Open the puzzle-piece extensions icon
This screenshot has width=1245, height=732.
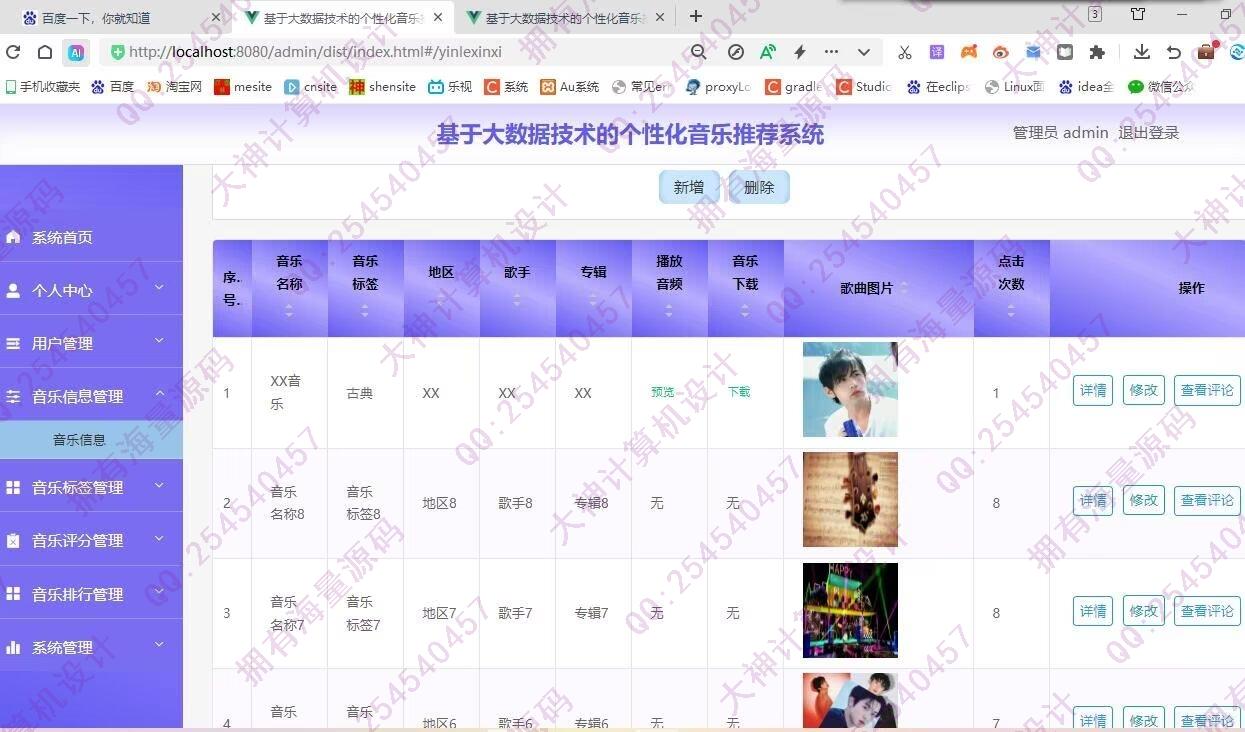click(1097, 52)
